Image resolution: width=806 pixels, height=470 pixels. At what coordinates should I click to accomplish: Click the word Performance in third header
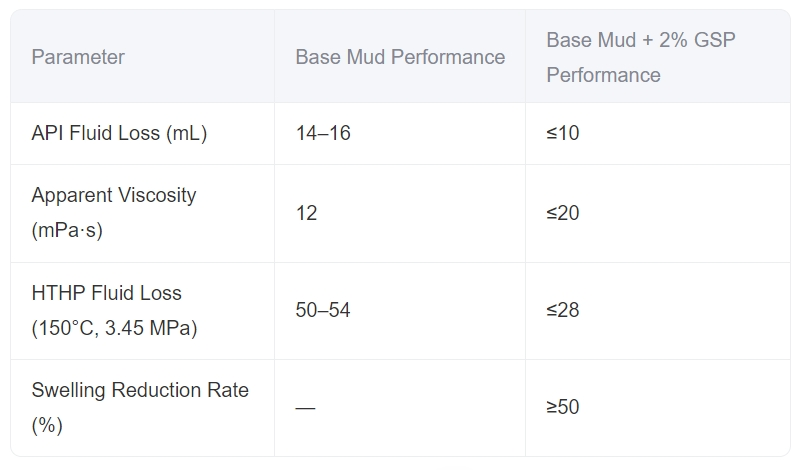pyautogui.click(x=603, y=75)
